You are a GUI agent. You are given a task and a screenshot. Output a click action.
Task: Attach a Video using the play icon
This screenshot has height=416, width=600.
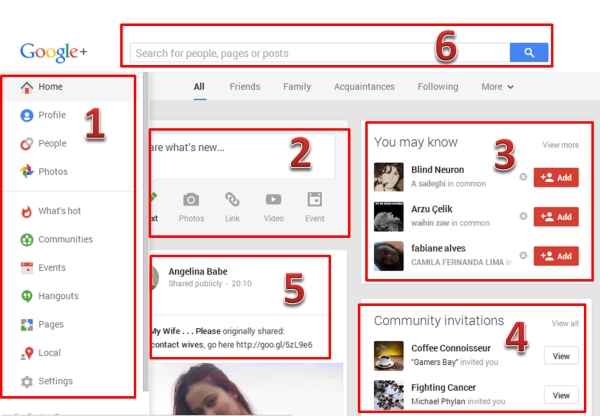pos(274,199)
